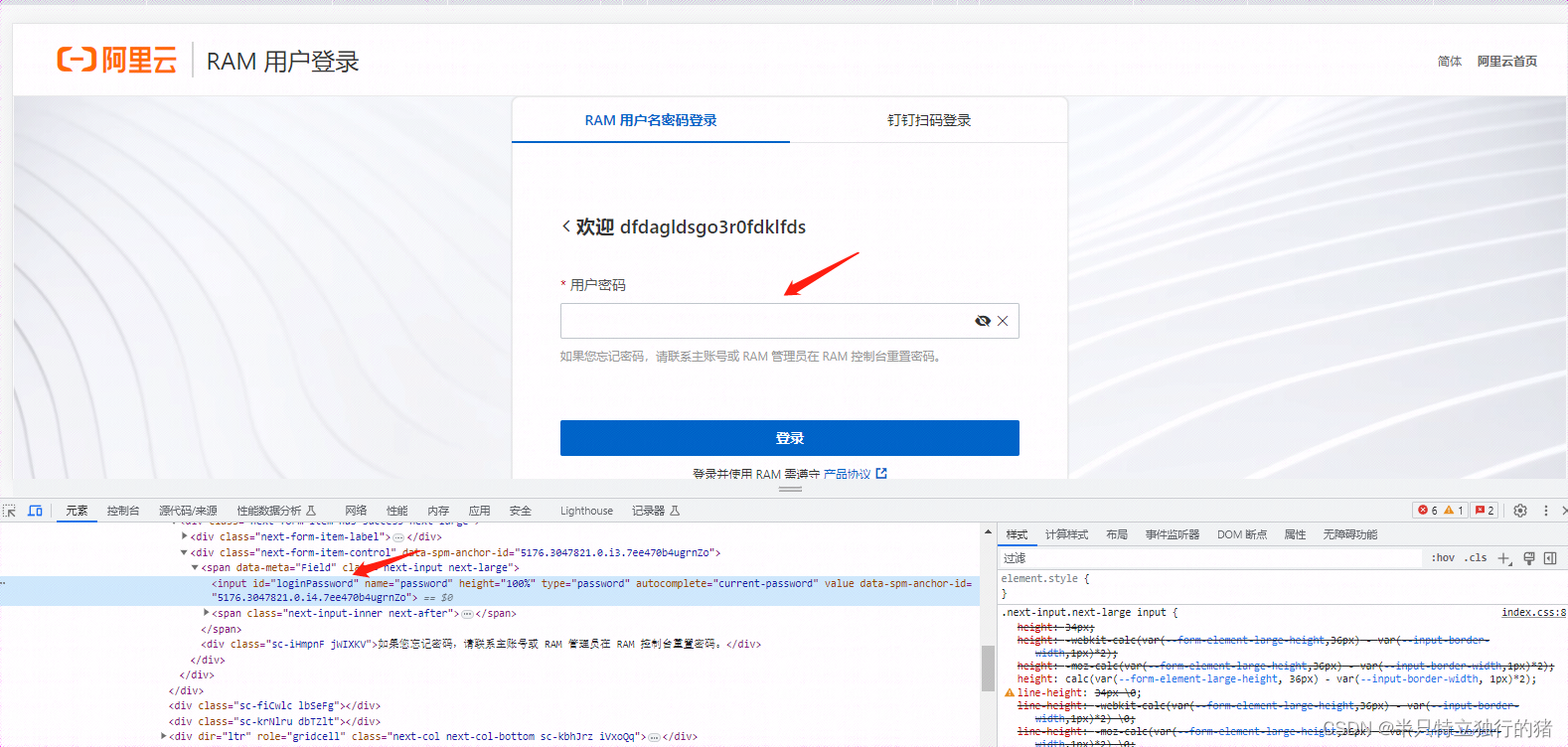Focus the 过滤 styles filter box
Screen dimensions: 1568x747
(1210, 558)
